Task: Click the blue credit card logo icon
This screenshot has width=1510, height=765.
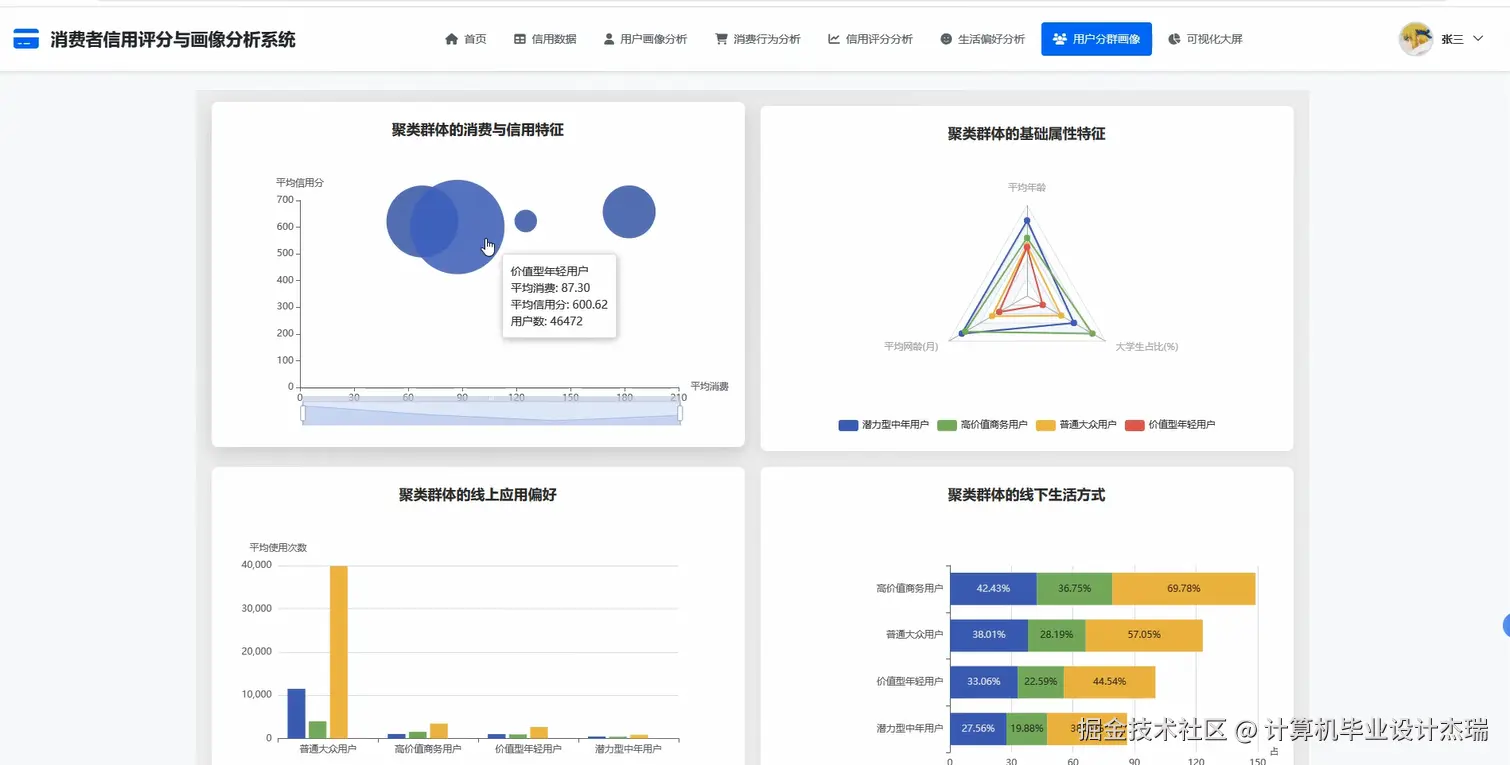Action: (26, 40)
